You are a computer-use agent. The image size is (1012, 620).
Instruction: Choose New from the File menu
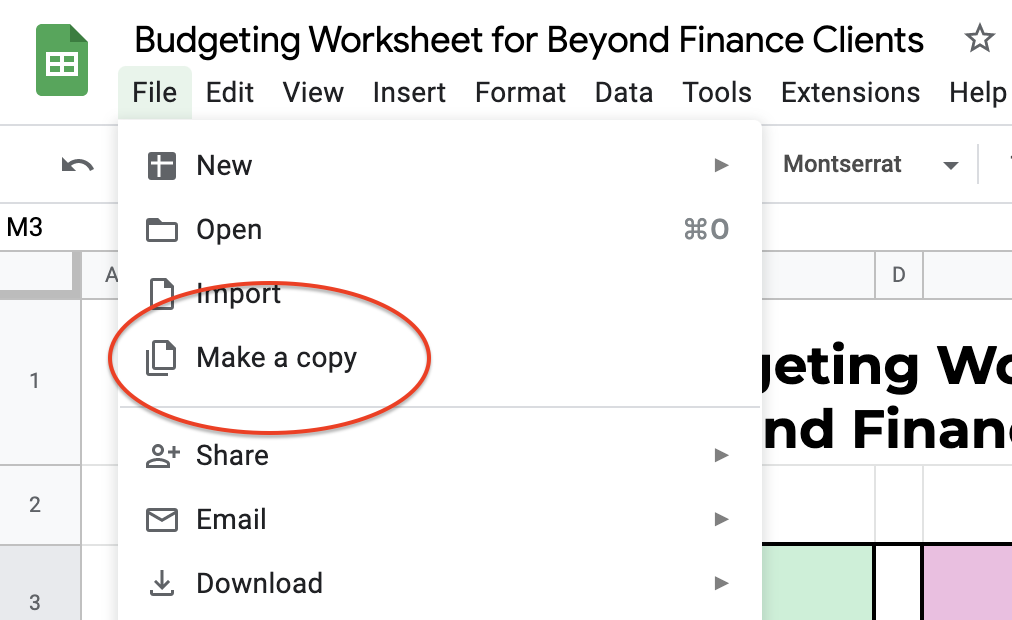[x=440, y=166]
